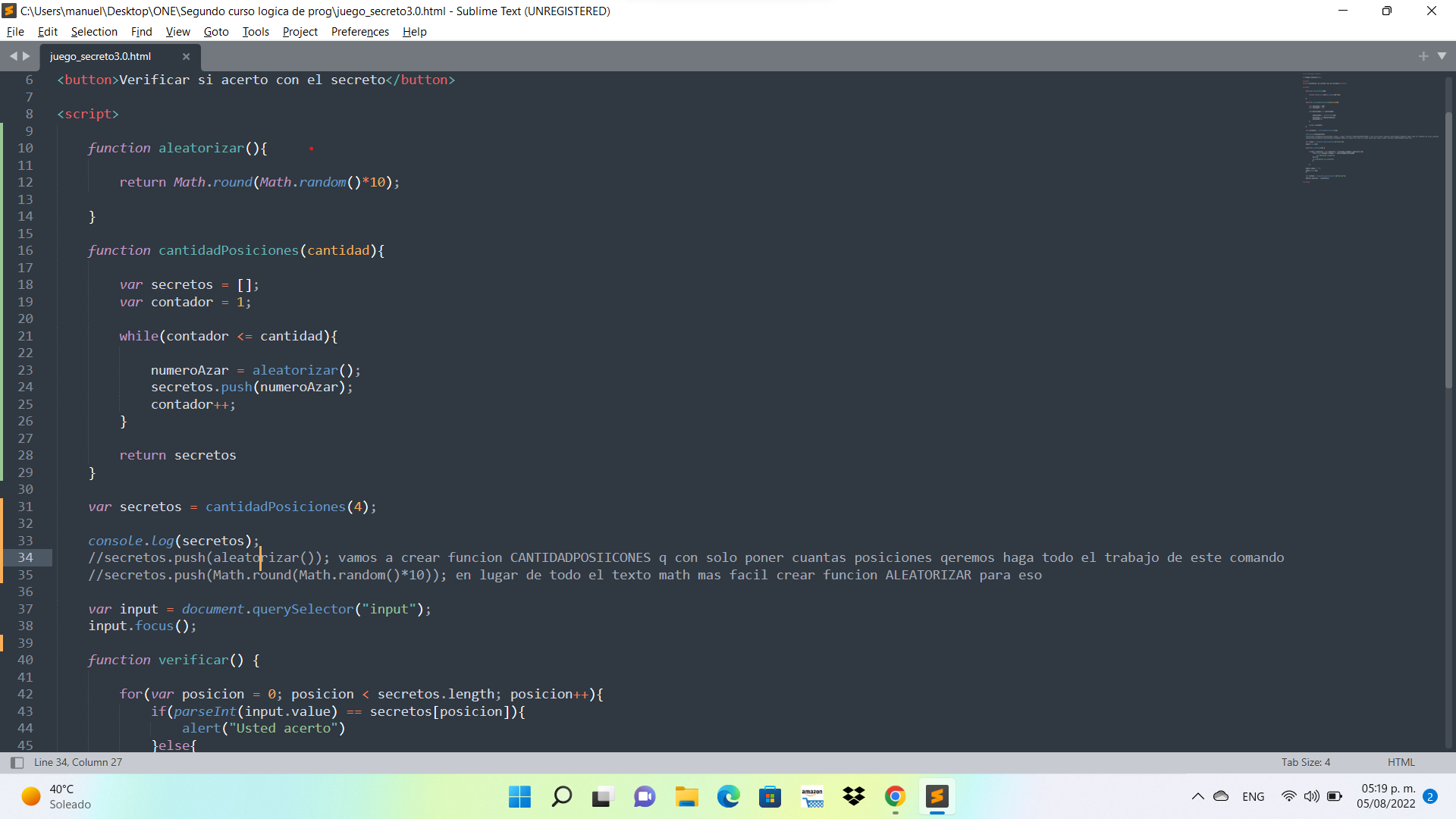Open Microsoft Store from taskbar
This screenshot has width=1456, height=819.
[770, 796]
